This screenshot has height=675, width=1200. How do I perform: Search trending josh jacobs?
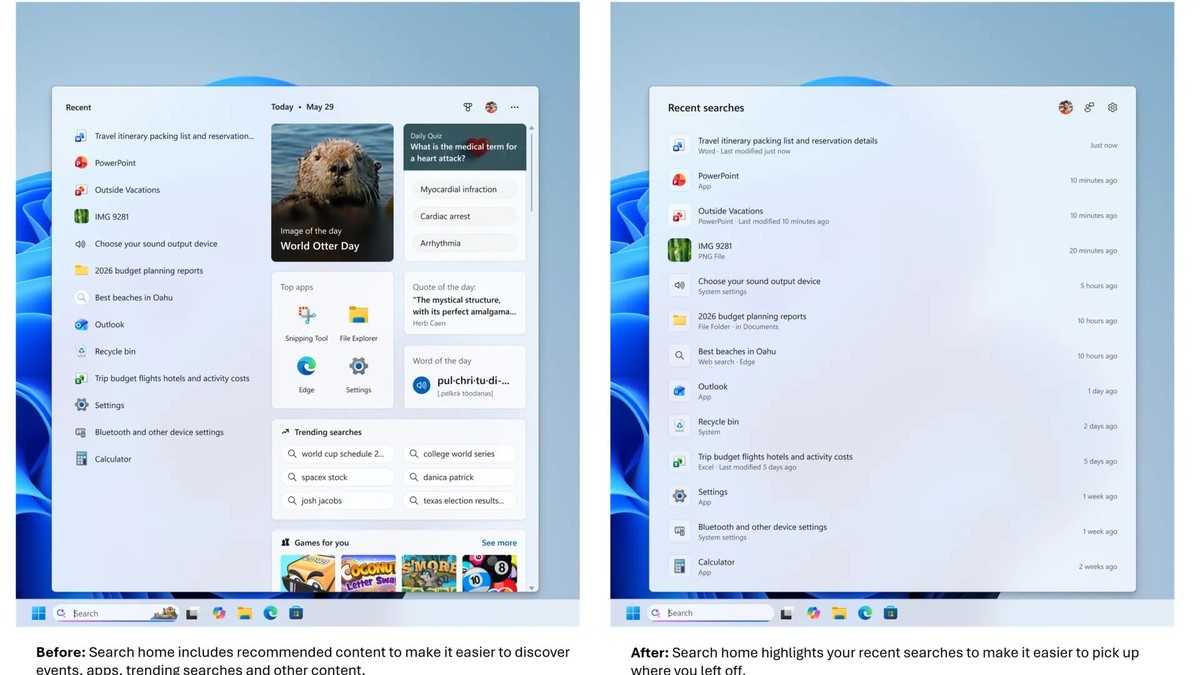(338, 501)
